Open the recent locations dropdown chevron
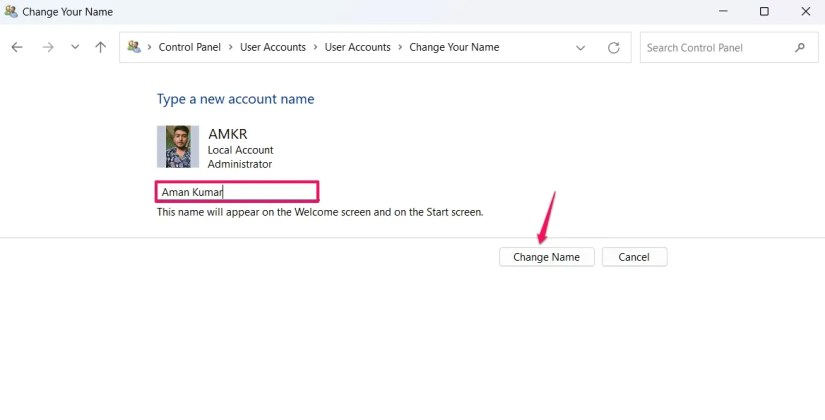This screenshot has width=825, height=420. (75, 47)
